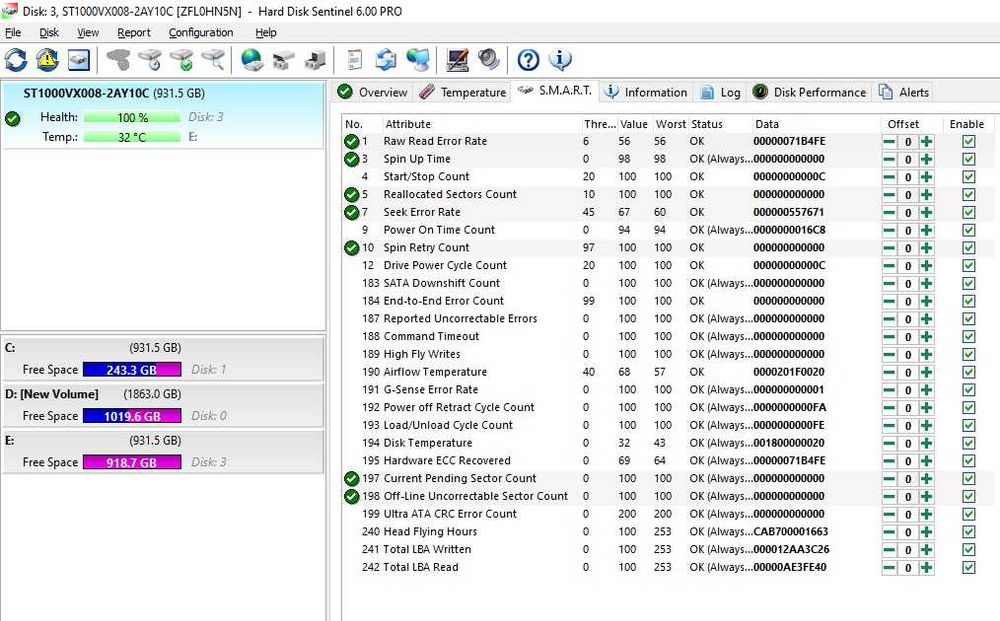
Task: Click the disk with magnifier icon
Action: coord(214,60)
